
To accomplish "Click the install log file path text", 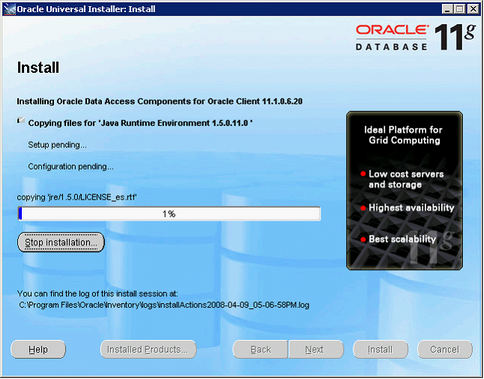I will coord(164,305).
